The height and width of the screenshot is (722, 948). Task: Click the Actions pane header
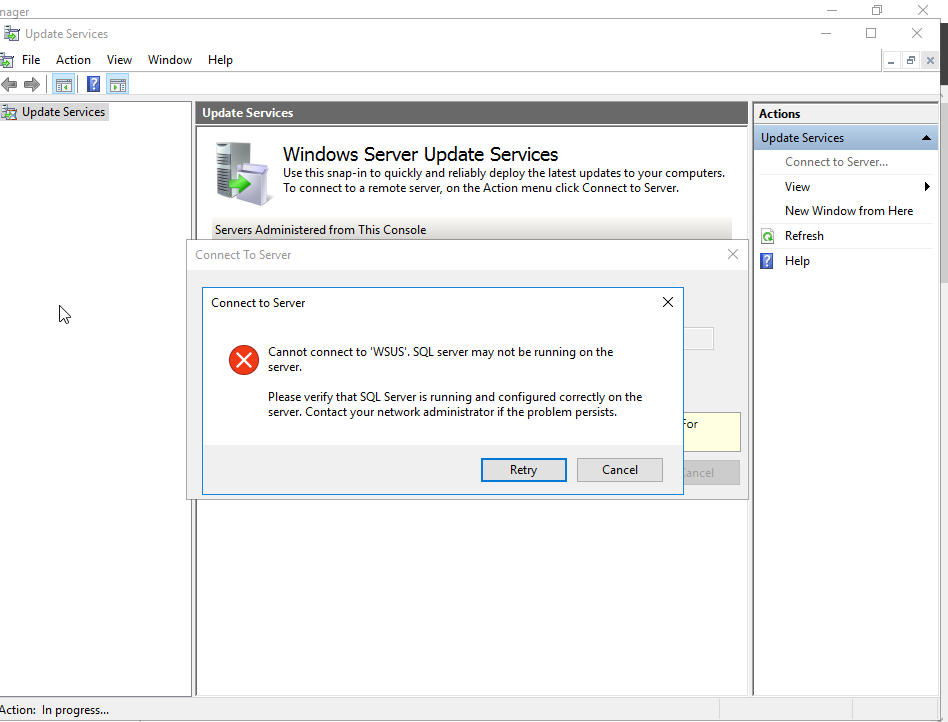coord(846,114)
